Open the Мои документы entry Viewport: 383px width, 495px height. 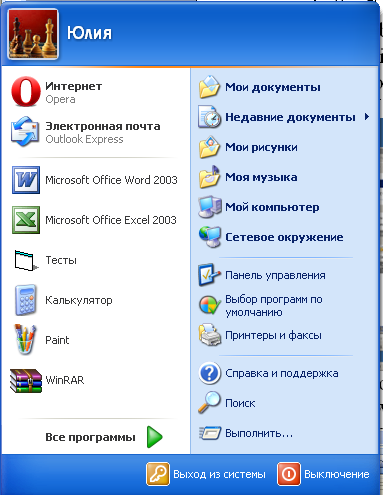273,87
